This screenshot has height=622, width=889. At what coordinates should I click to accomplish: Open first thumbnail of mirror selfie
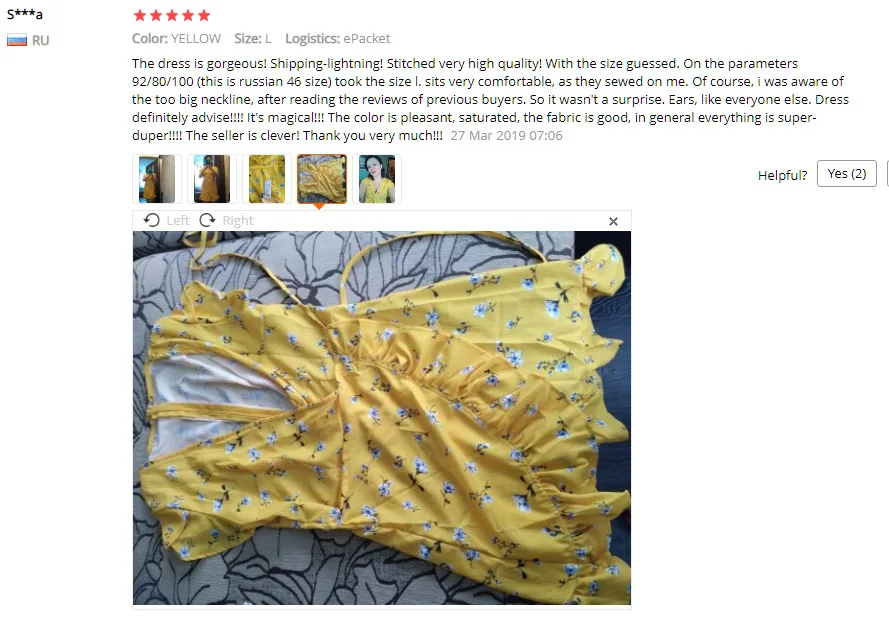[156, 179]
